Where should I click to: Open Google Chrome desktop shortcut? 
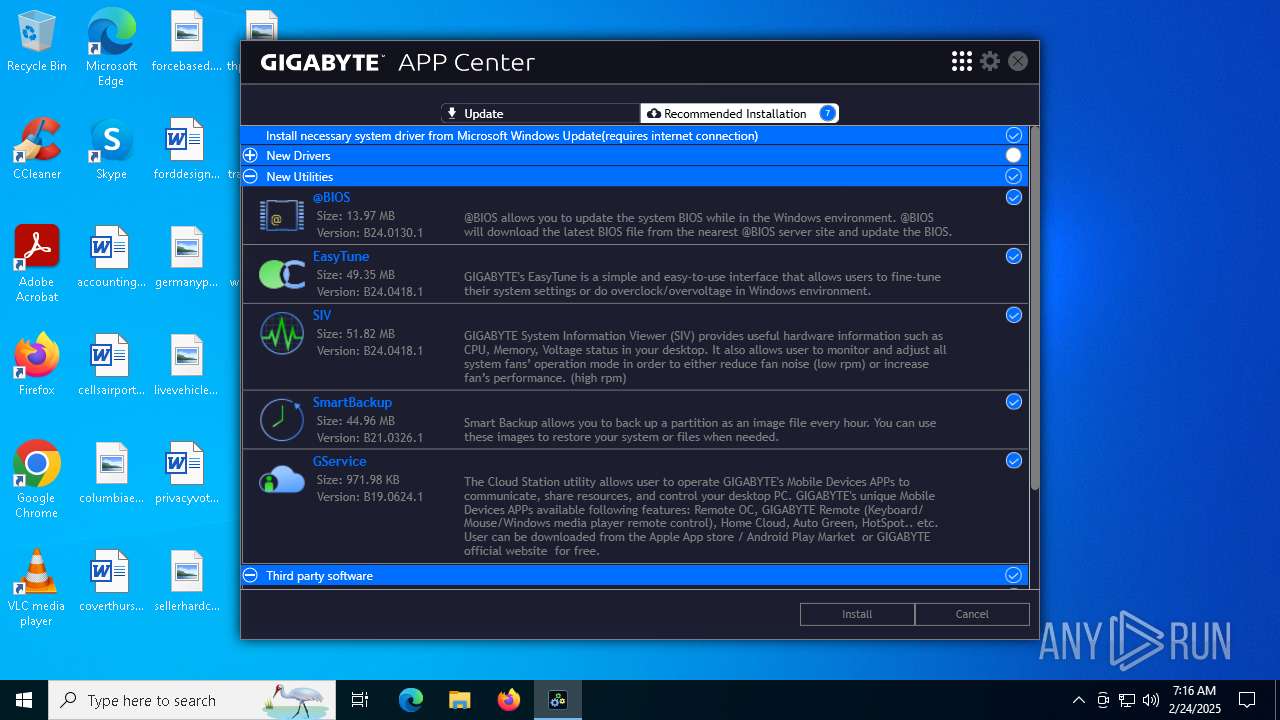point(37,480)
